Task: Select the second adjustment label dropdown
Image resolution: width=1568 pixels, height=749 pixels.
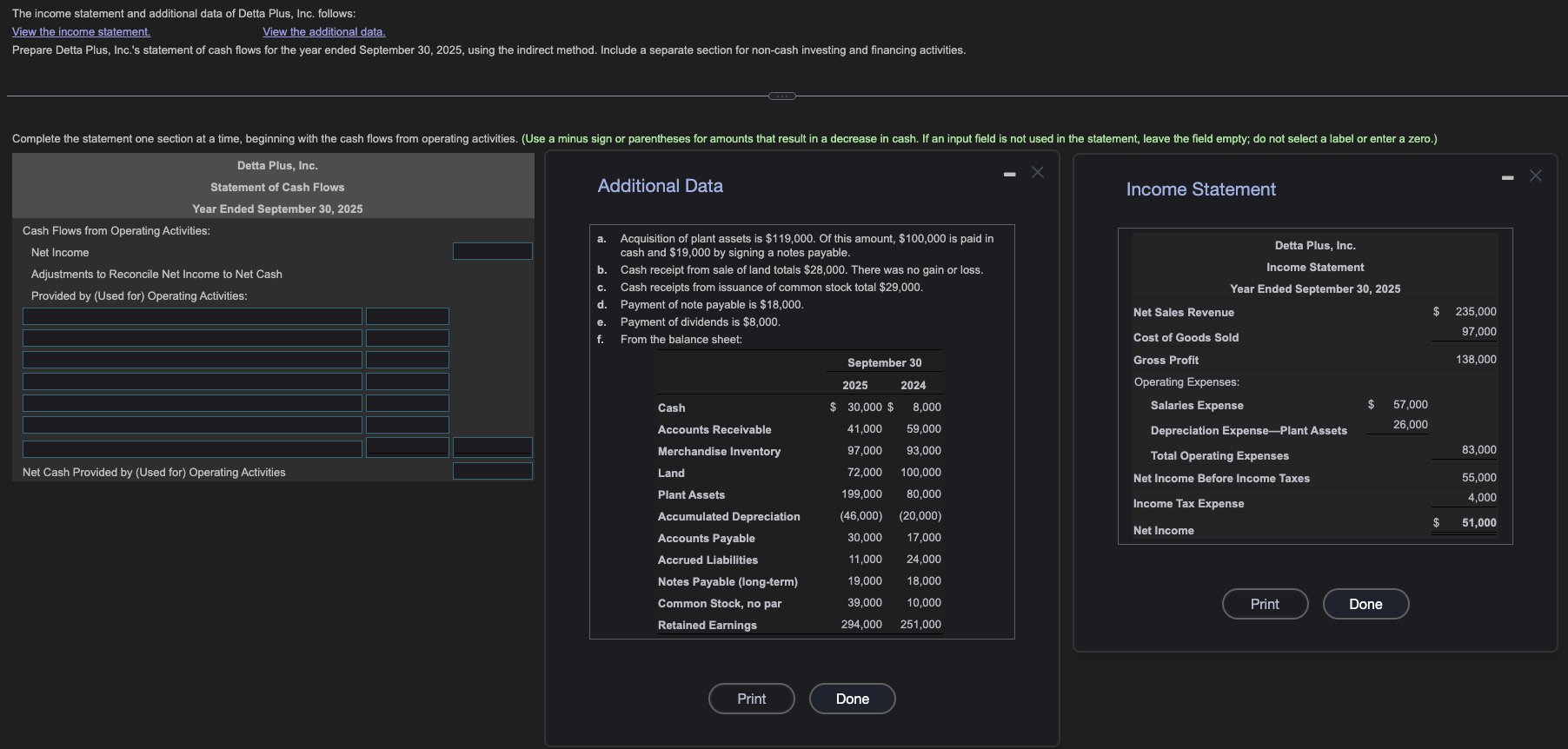Action: [x=192, y=338]
